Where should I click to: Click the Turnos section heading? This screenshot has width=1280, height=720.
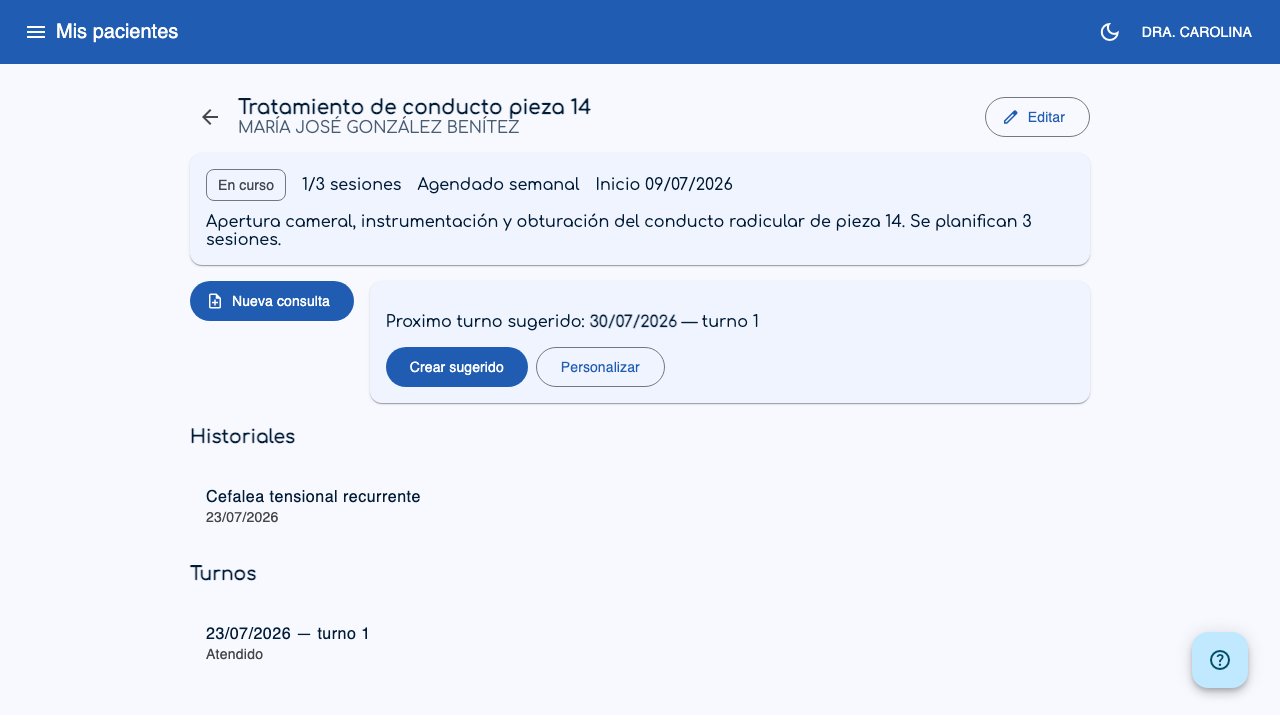(223, 573)
